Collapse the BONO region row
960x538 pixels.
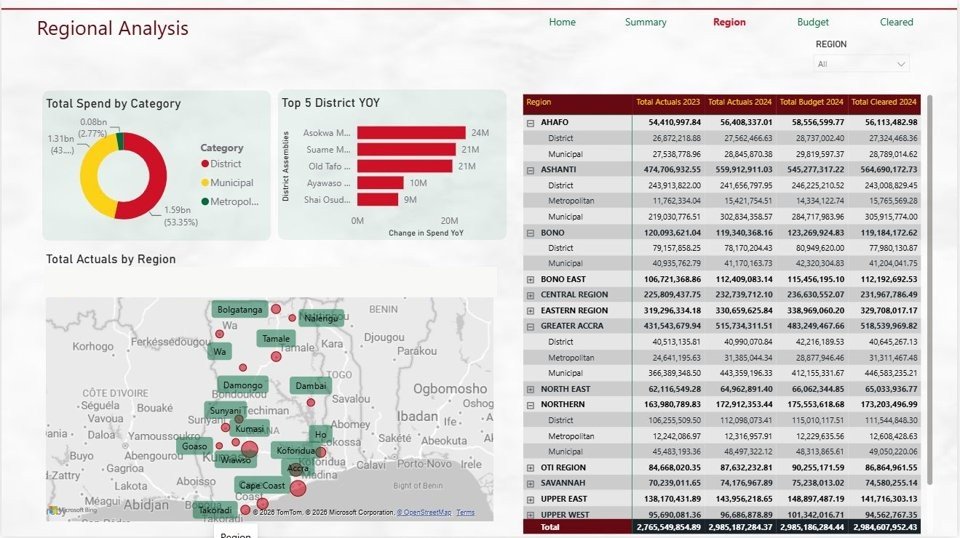pyautogui.click(x=530, y=233)
